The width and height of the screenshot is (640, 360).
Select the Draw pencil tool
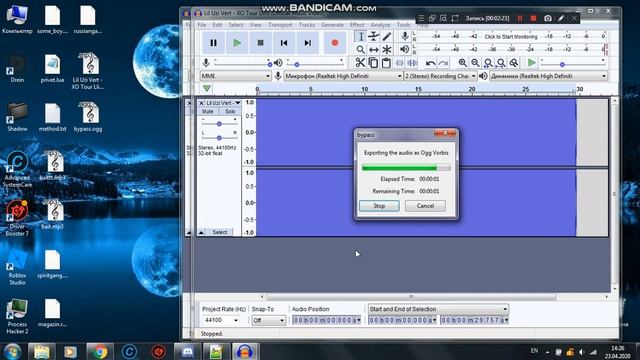[387, 36]
